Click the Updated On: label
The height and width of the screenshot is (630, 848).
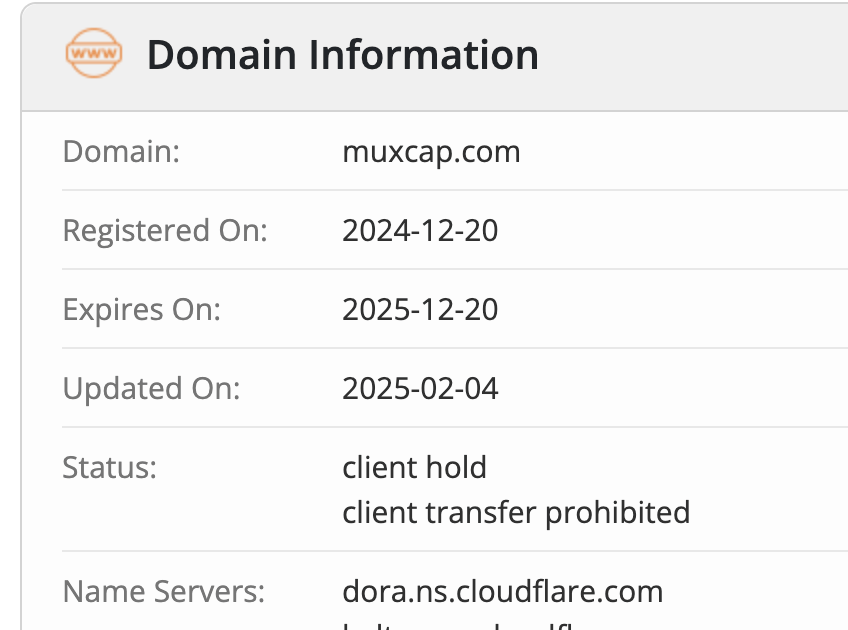click(151, 389)
